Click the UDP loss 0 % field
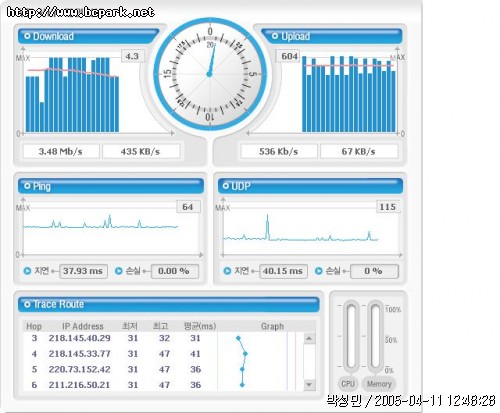This screenshot has height=413, width=500. click(x=374, y=271)
